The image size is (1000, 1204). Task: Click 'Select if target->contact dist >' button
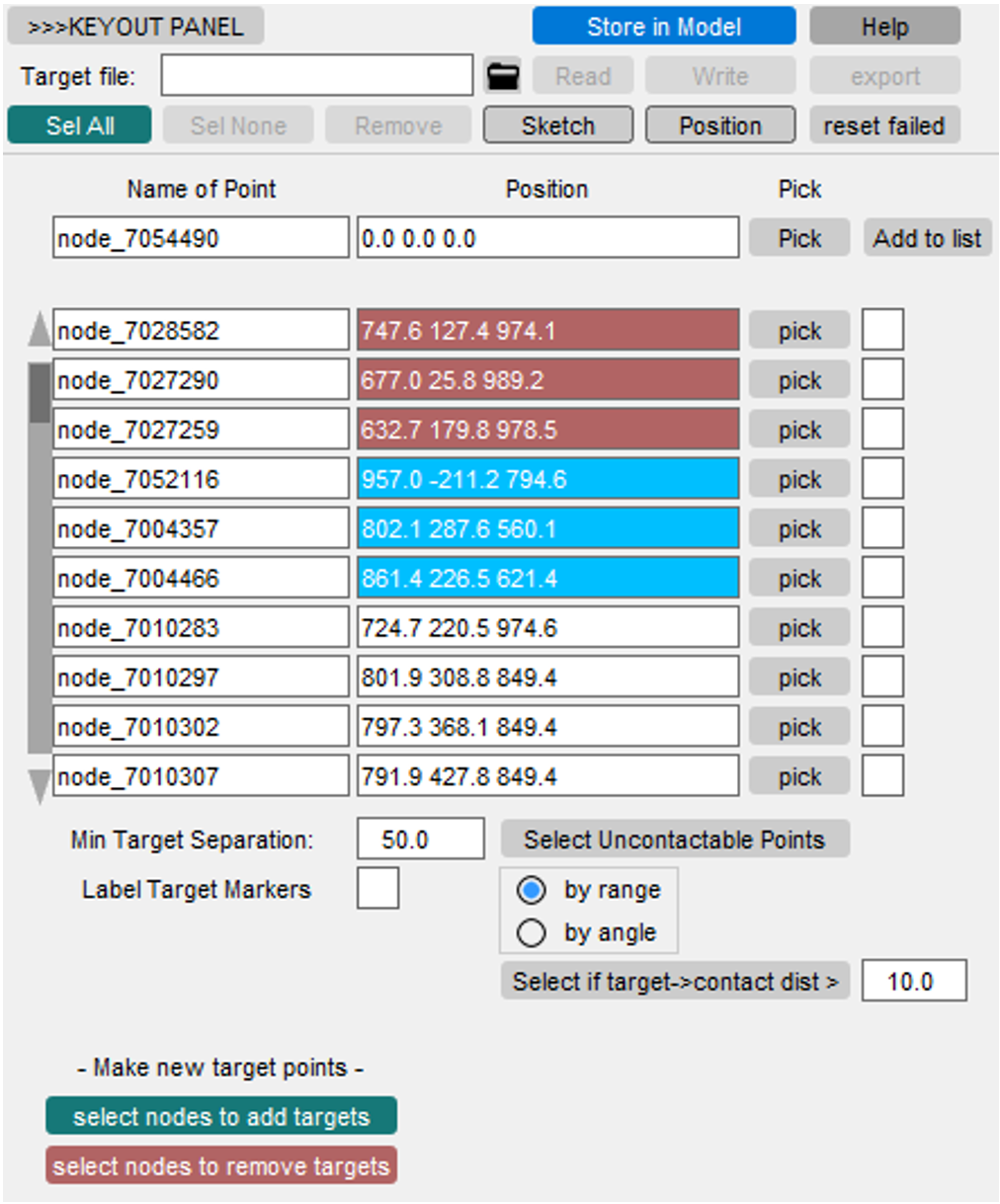[x=675, y=981]
